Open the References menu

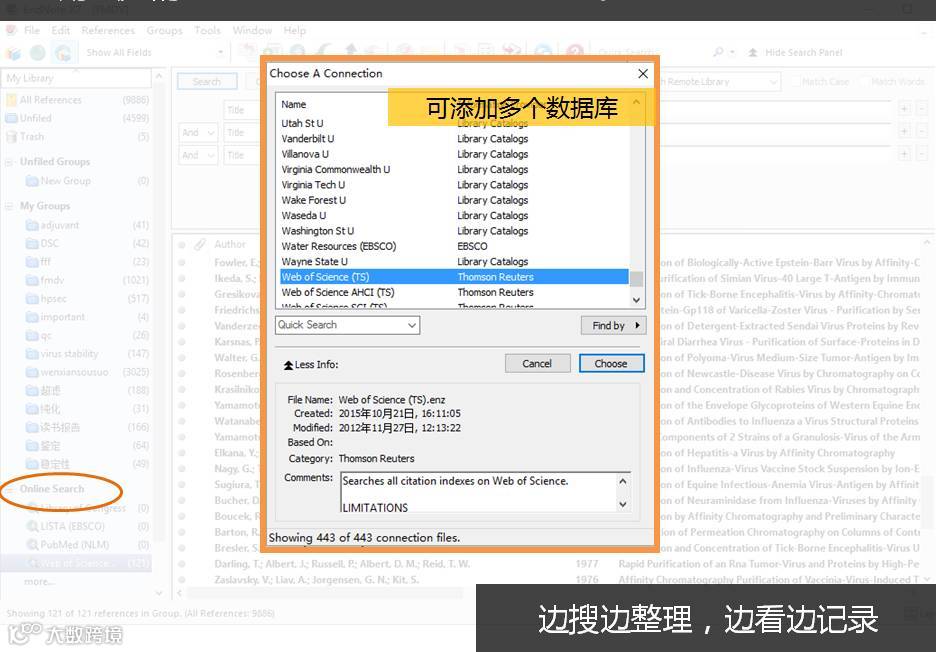tap(108, 30)
